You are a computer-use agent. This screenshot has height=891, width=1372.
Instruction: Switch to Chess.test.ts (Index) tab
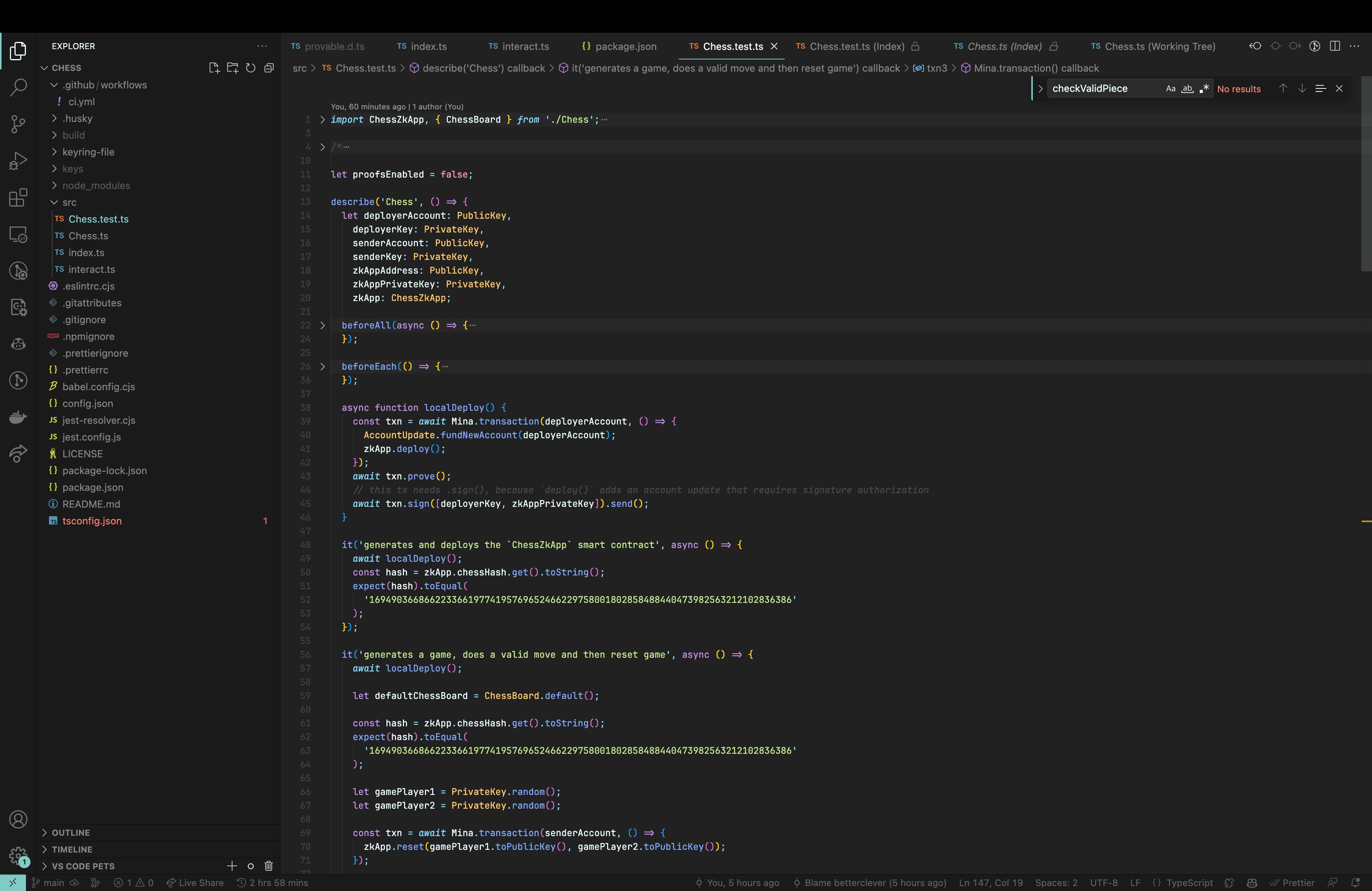click(857, 46)
